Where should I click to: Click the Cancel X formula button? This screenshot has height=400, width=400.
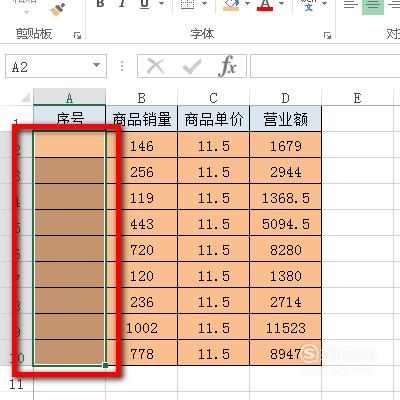coord(155,66)
